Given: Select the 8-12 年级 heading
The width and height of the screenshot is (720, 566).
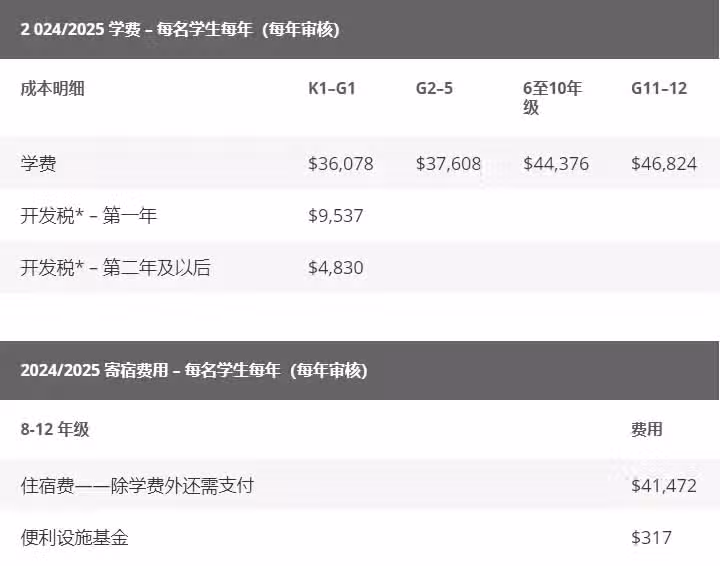Looking at the screenshot, I should pyautogui.click(x=55, y=430).
